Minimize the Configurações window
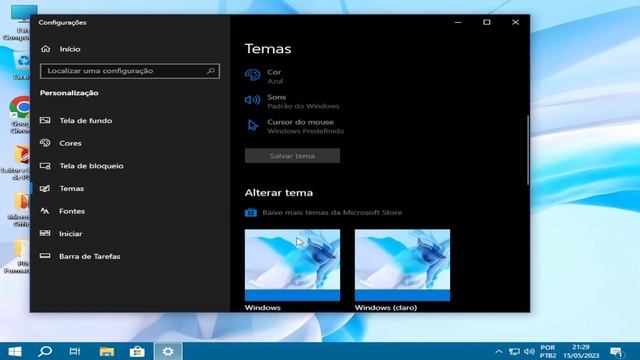The image size is (640, 360). coord(458,22)
